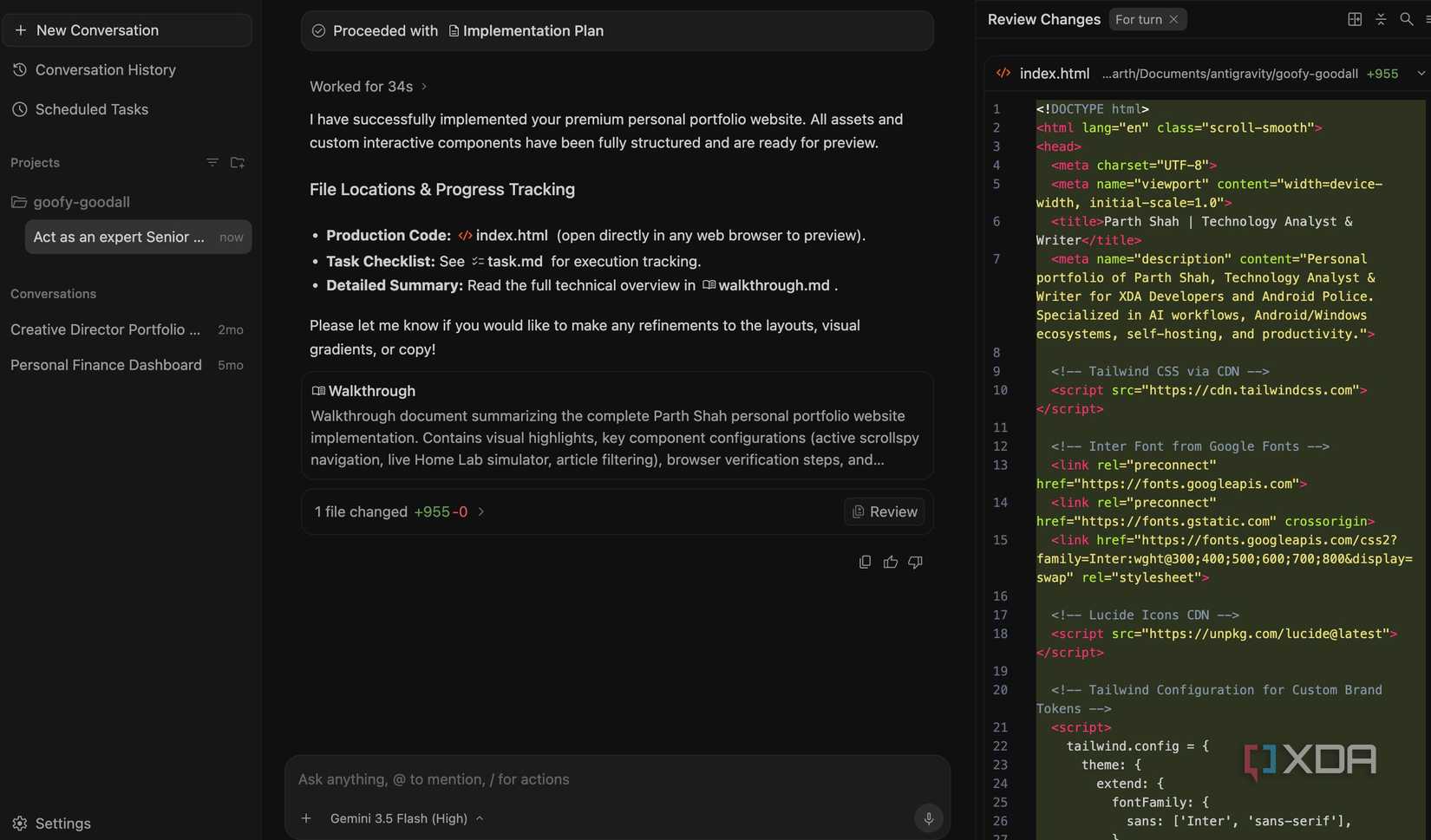Remove the 'For turn' filter chip
The width and height of the screenshot is (1431, 840).
click(x=1174, y=19)
